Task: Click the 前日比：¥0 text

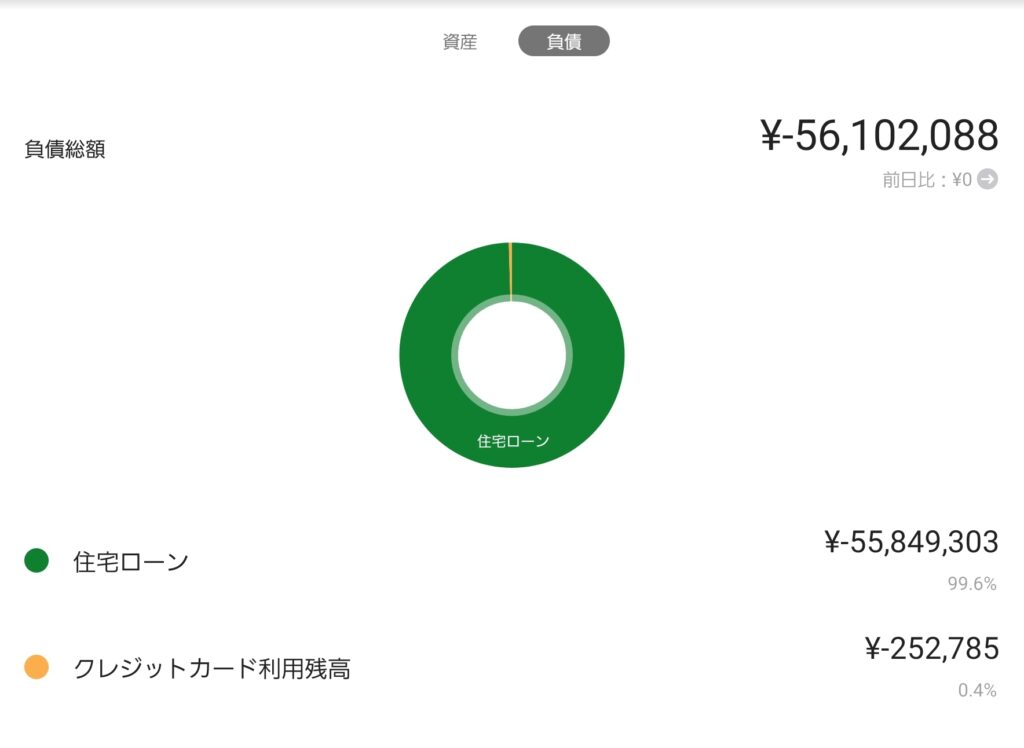Action: [x=926, y=181]
